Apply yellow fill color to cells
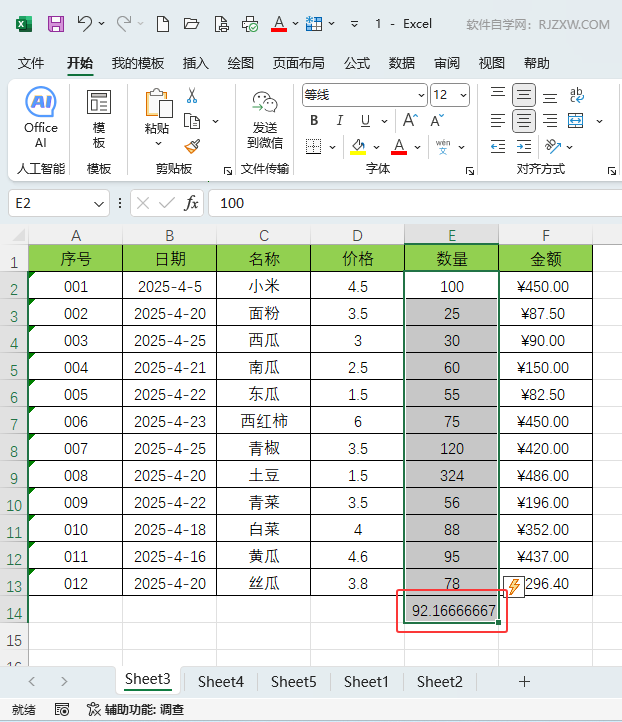The image size is (622, 722). coord(358,147)
